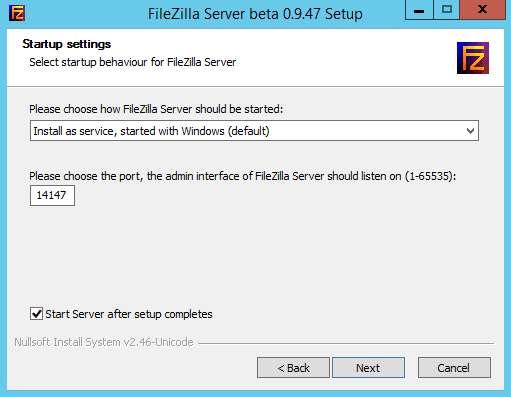Click the 'Please choose how FileZilla Server should be started' label
511x397 pixels.
[x=156, y=109]
